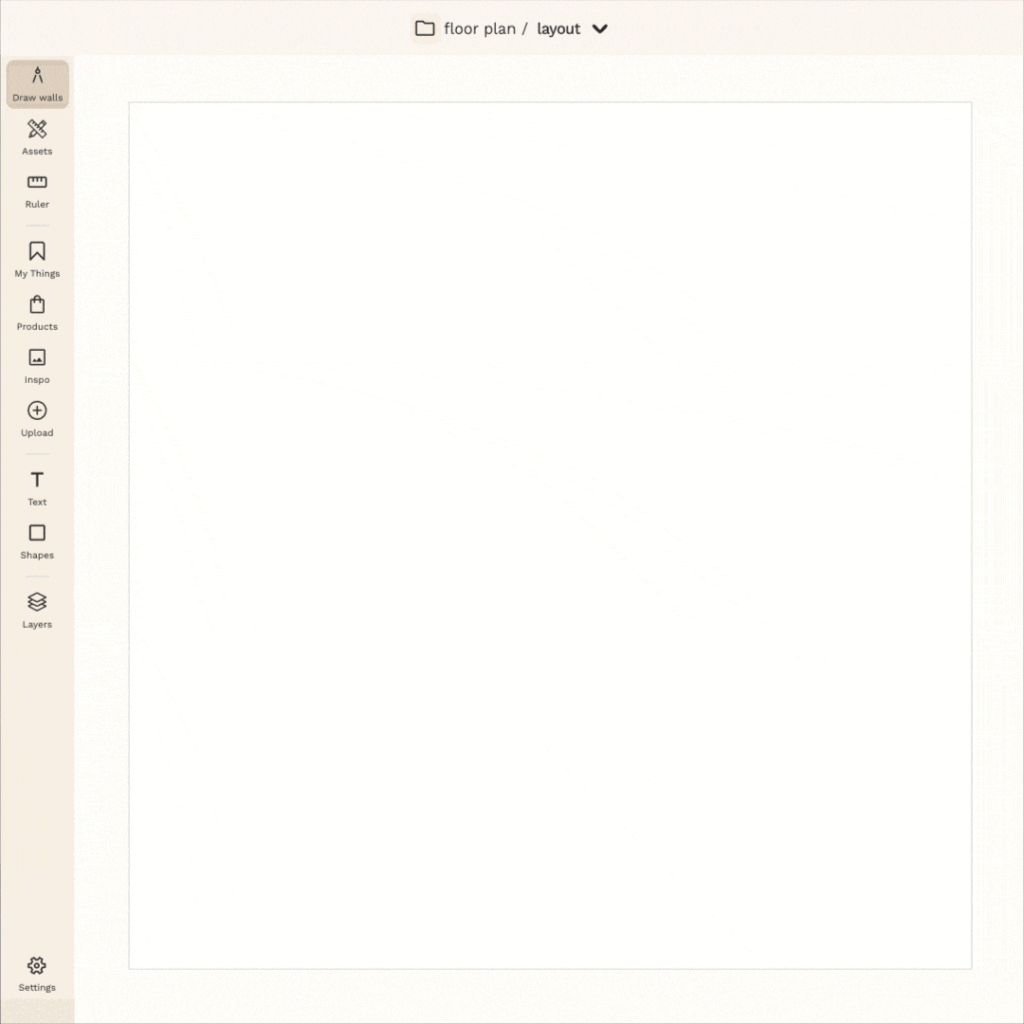Select the Draw walls compass tool
Image resolution: width=1024 pixels, height=1024 pixels.
37,76
